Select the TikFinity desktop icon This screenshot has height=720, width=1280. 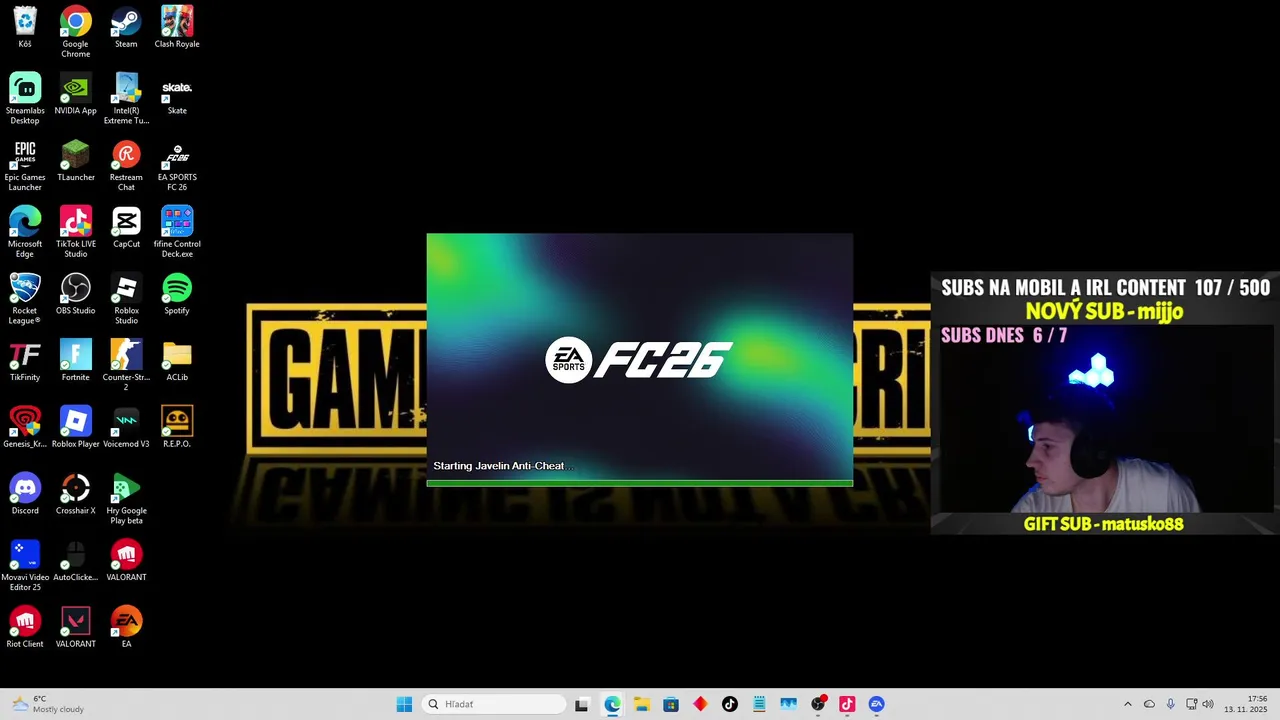tap(25, 360)
